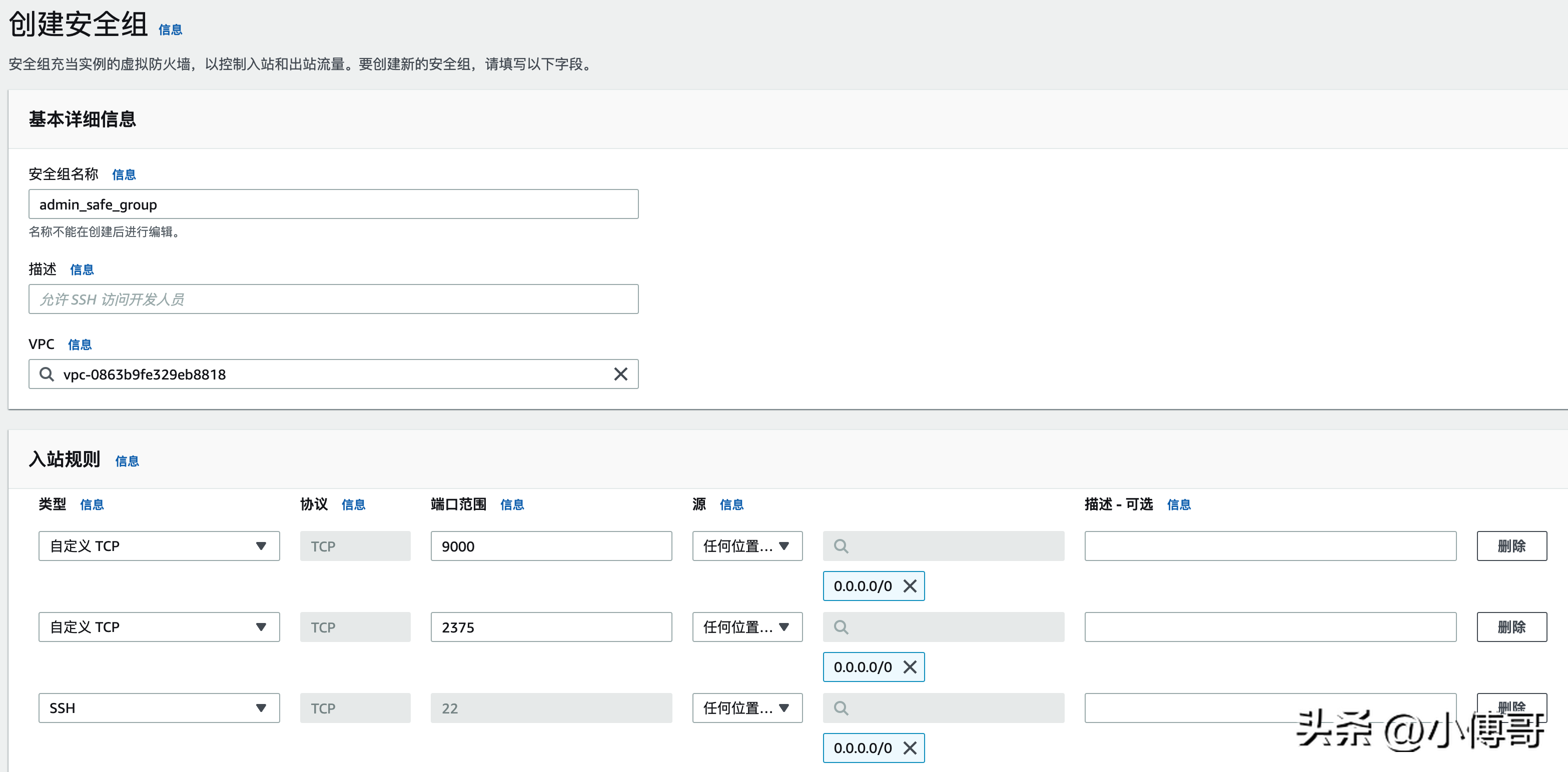Click port range field containing 2375

tap(551, 626)
